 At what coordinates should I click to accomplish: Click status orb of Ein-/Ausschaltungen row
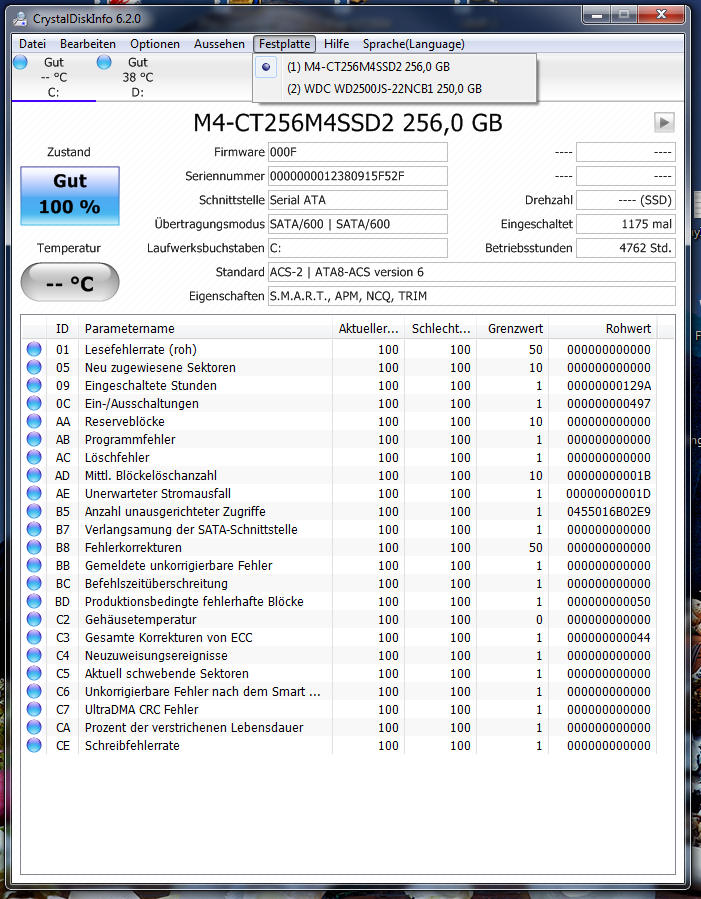click(x=34, y=403)
